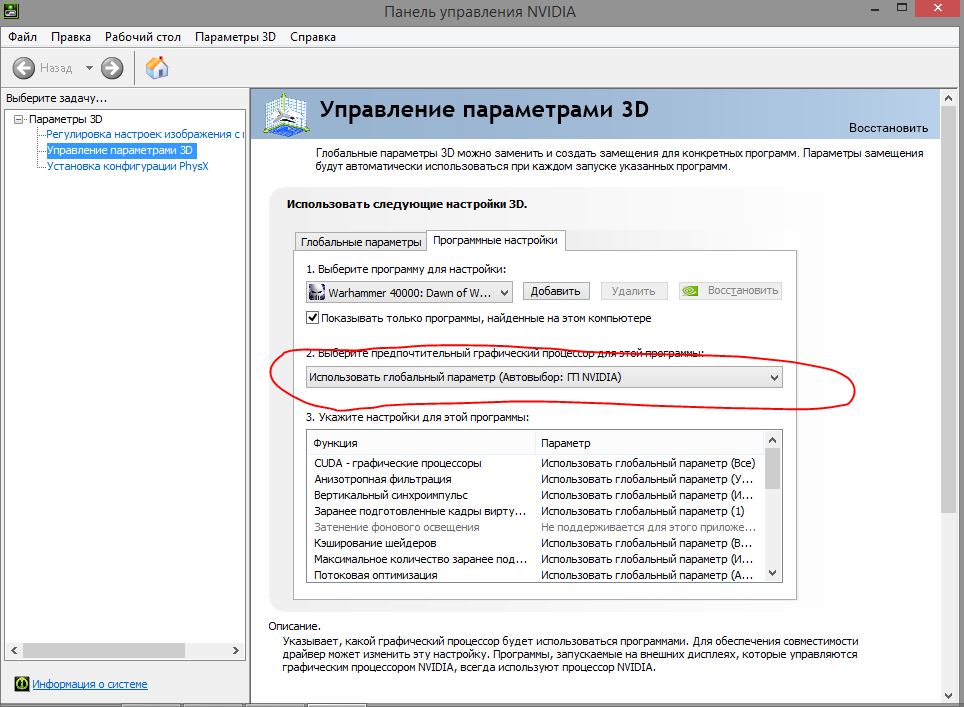The height and width of the screenshot is (707, 964).
Task: Select Установка конфигурации PhysX tree item
Action: click(128, 166)
